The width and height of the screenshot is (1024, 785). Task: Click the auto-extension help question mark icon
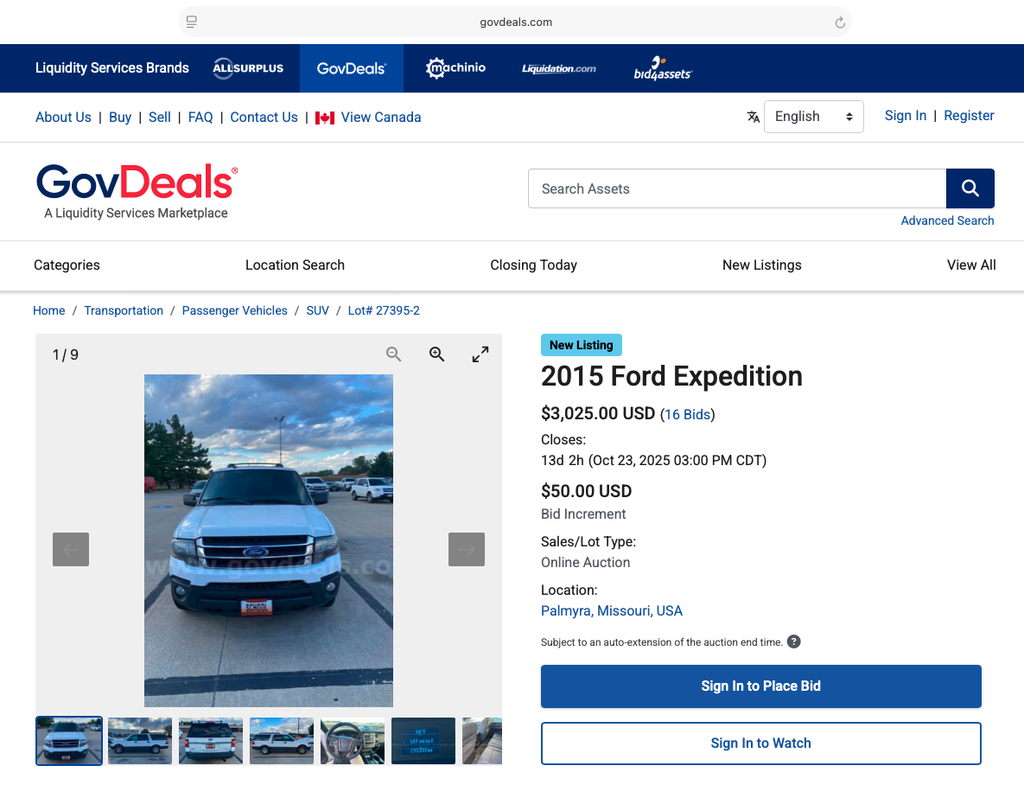click(x=794, y=642)
